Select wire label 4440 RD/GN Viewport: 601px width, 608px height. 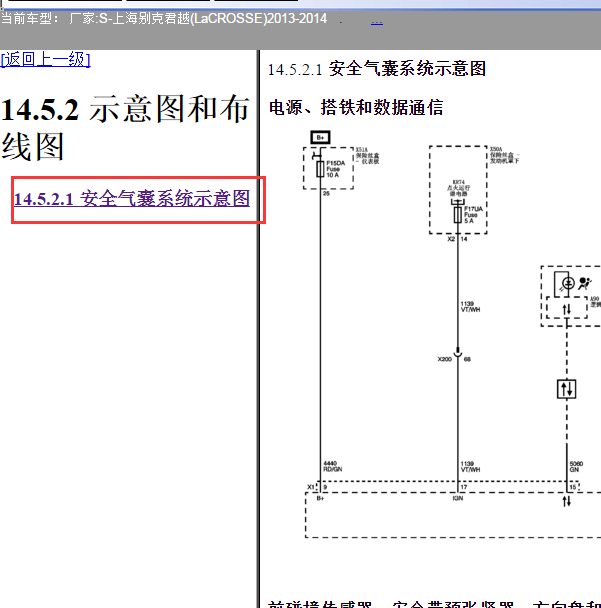point(333,466)
